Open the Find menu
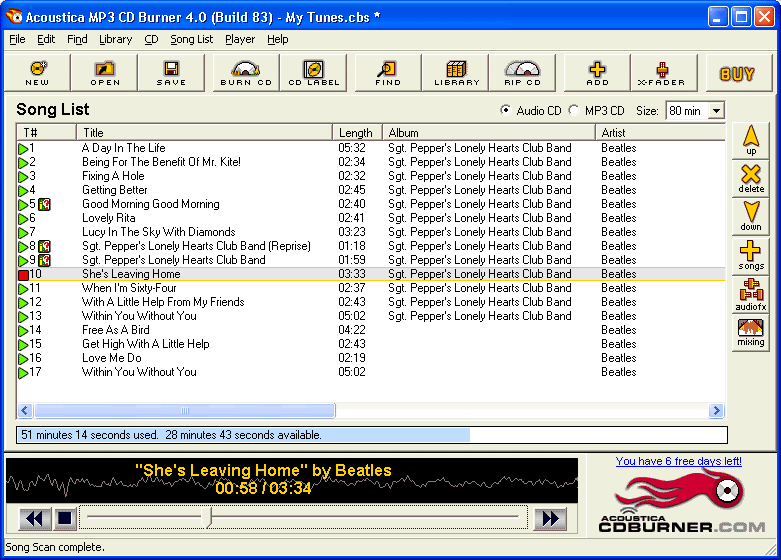 (x=77, y=39)
